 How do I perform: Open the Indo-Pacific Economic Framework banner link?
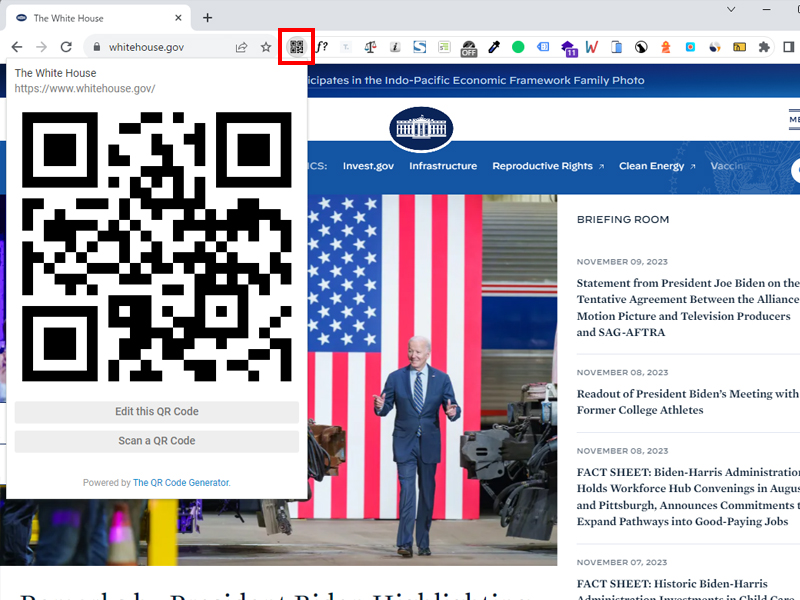pos(476,81)
